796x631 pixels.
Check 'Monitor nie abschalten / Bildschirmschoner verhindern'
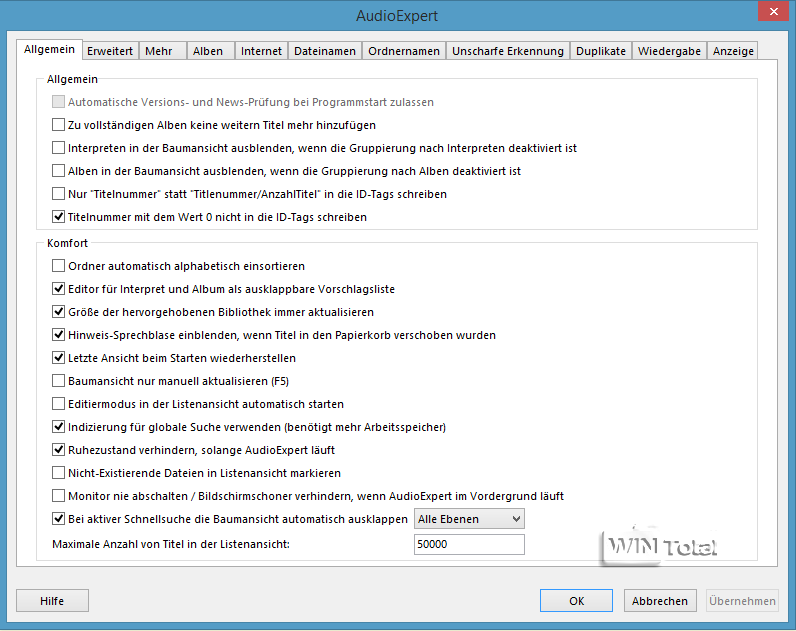(58, 496)
